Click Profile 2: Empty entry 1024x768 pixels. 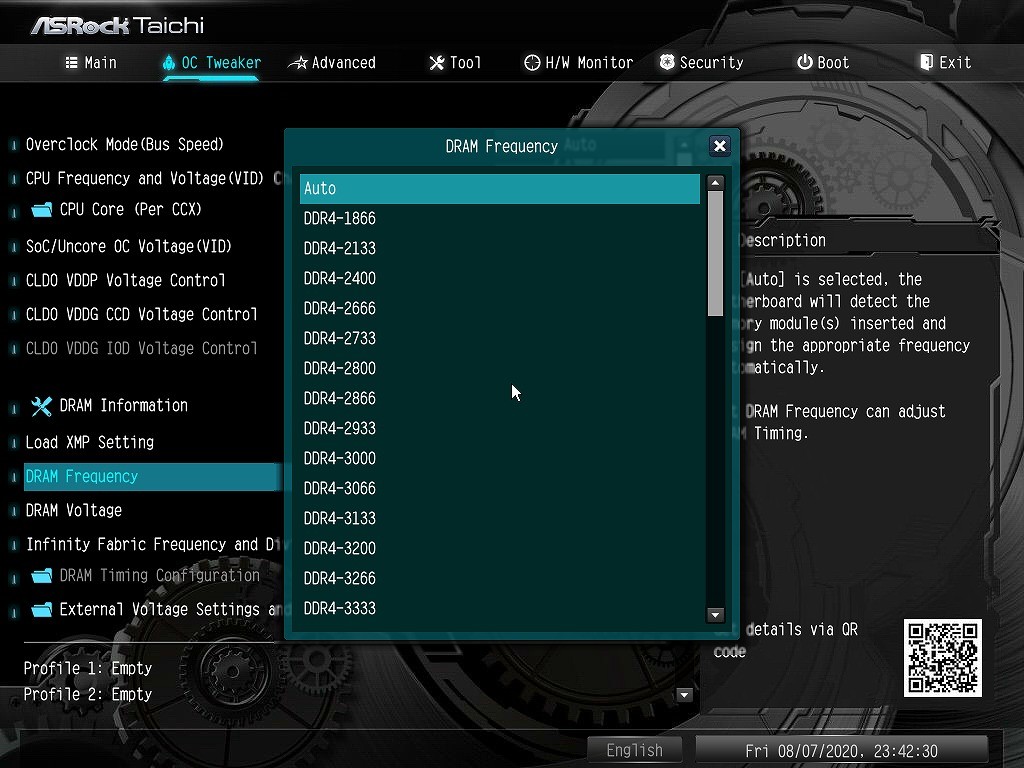coord(88,694)
